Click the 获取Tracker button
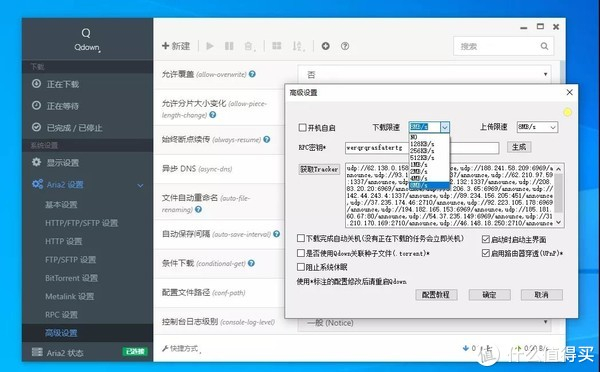 point(319,169)
